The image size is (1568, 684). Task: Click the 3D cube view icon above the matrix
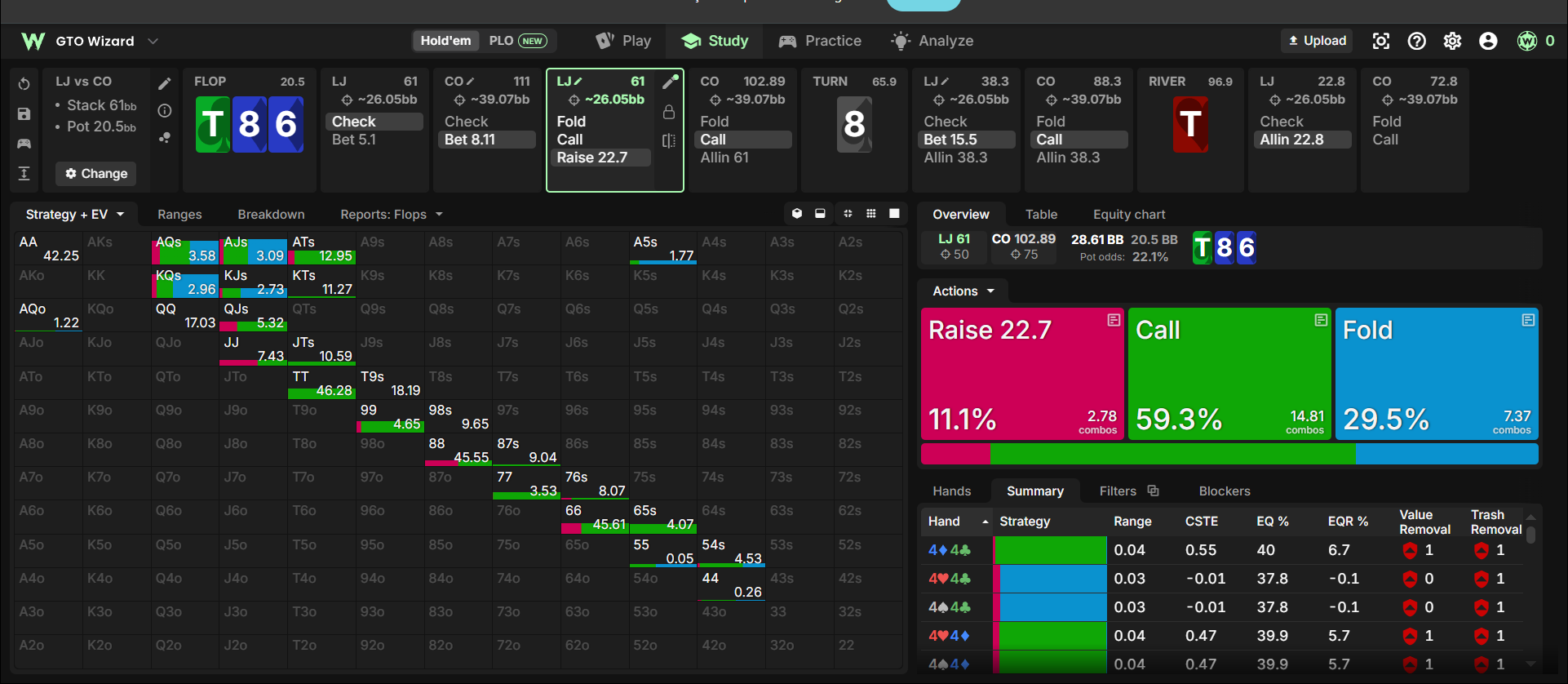pyautogui.click(x=797, y=214)
